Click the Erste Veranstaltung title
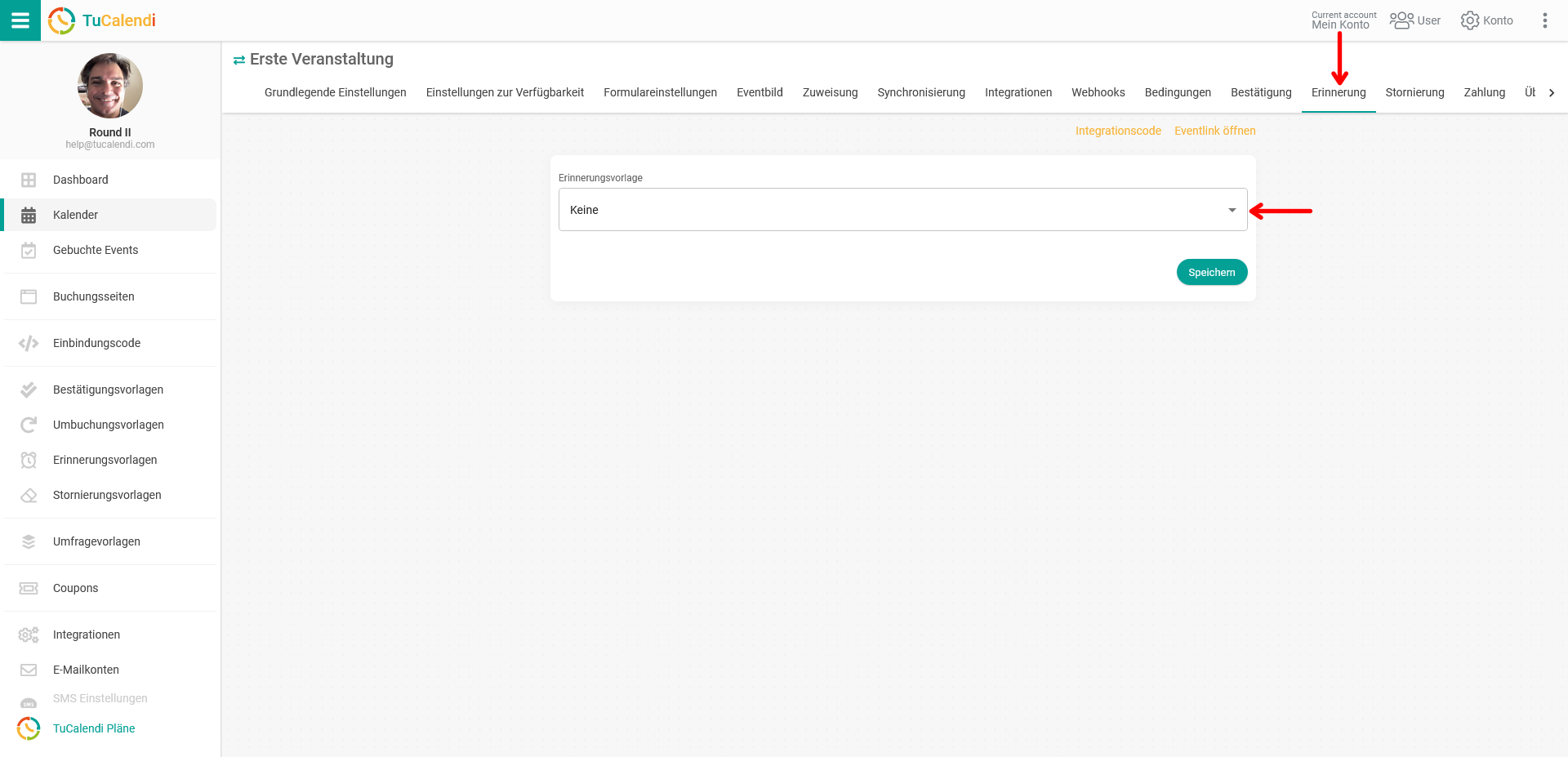The height and width of the screenshot is (757, 1568). coord(322,59)
